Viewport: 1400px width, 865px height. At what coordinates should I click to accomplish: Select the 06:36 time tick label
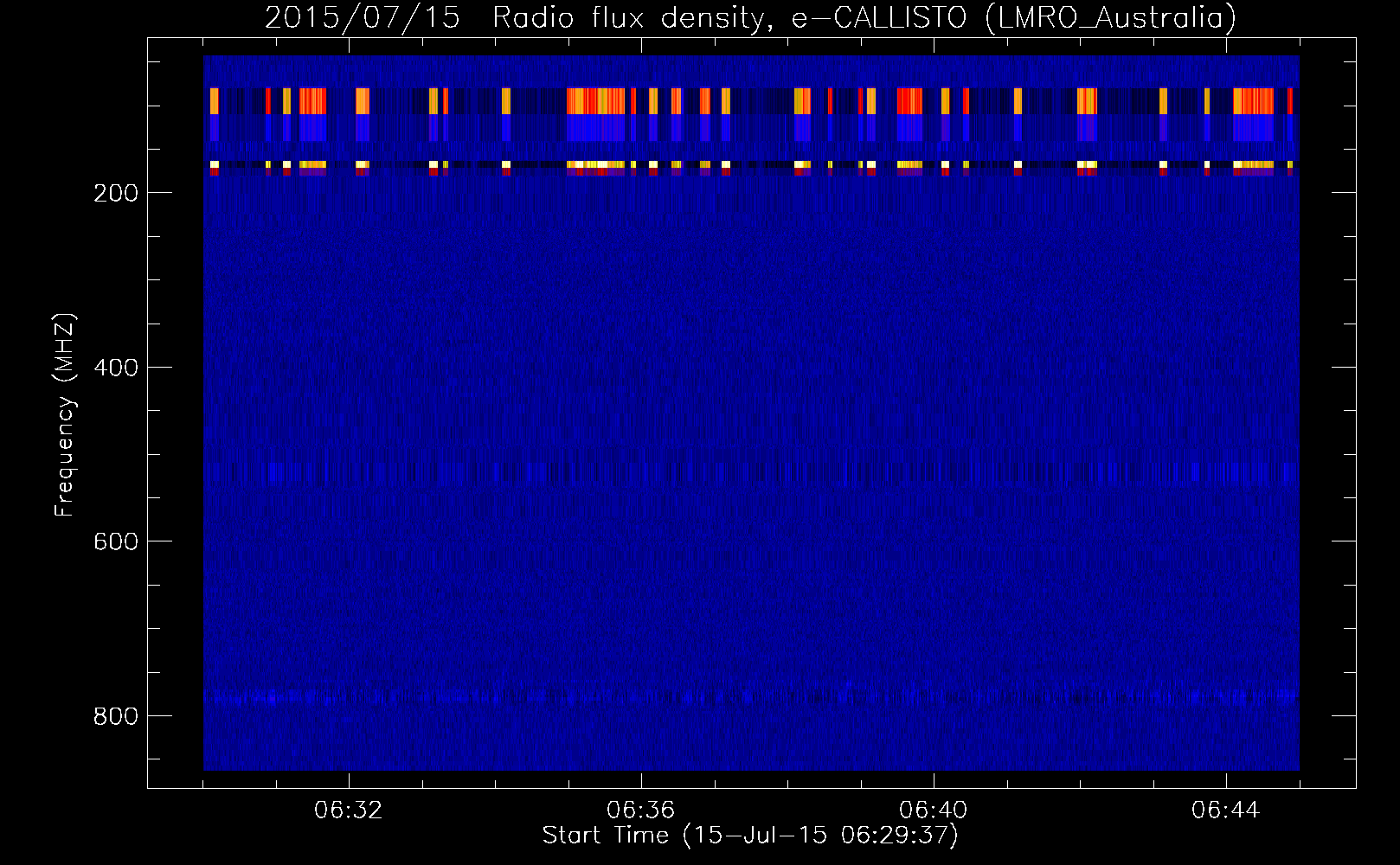click(641, 811)
